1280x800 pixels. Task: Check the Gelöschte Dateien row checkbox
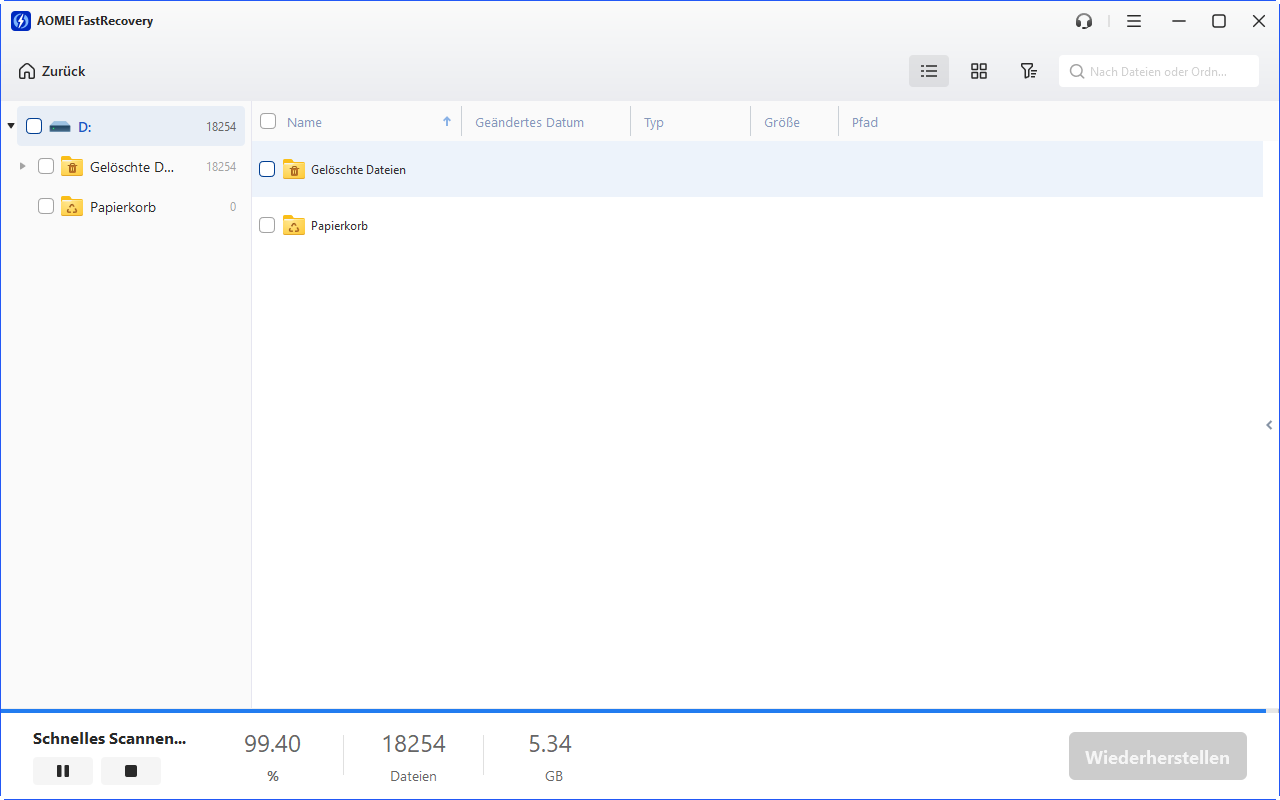pos(267,169)
